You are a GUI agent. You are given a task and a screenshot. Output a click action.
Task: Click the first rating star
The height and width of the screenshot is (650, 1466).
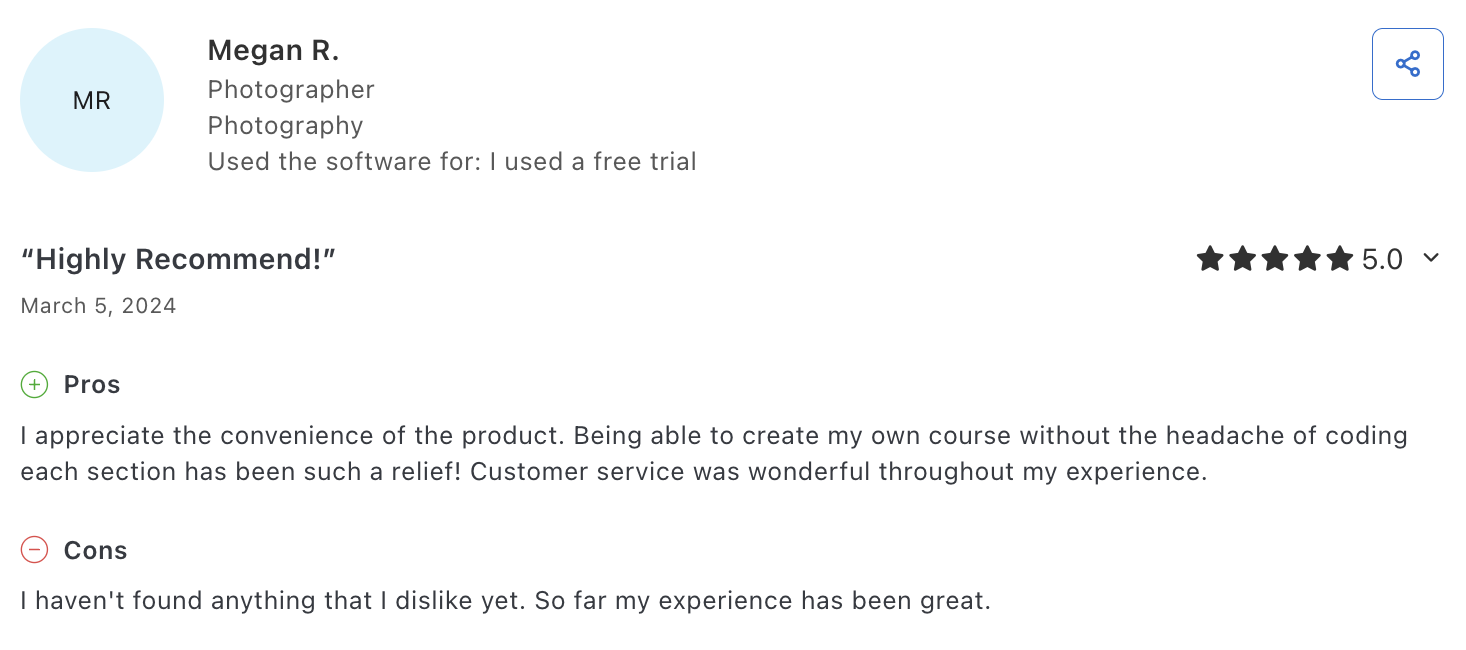click(x=1210, y=260)
